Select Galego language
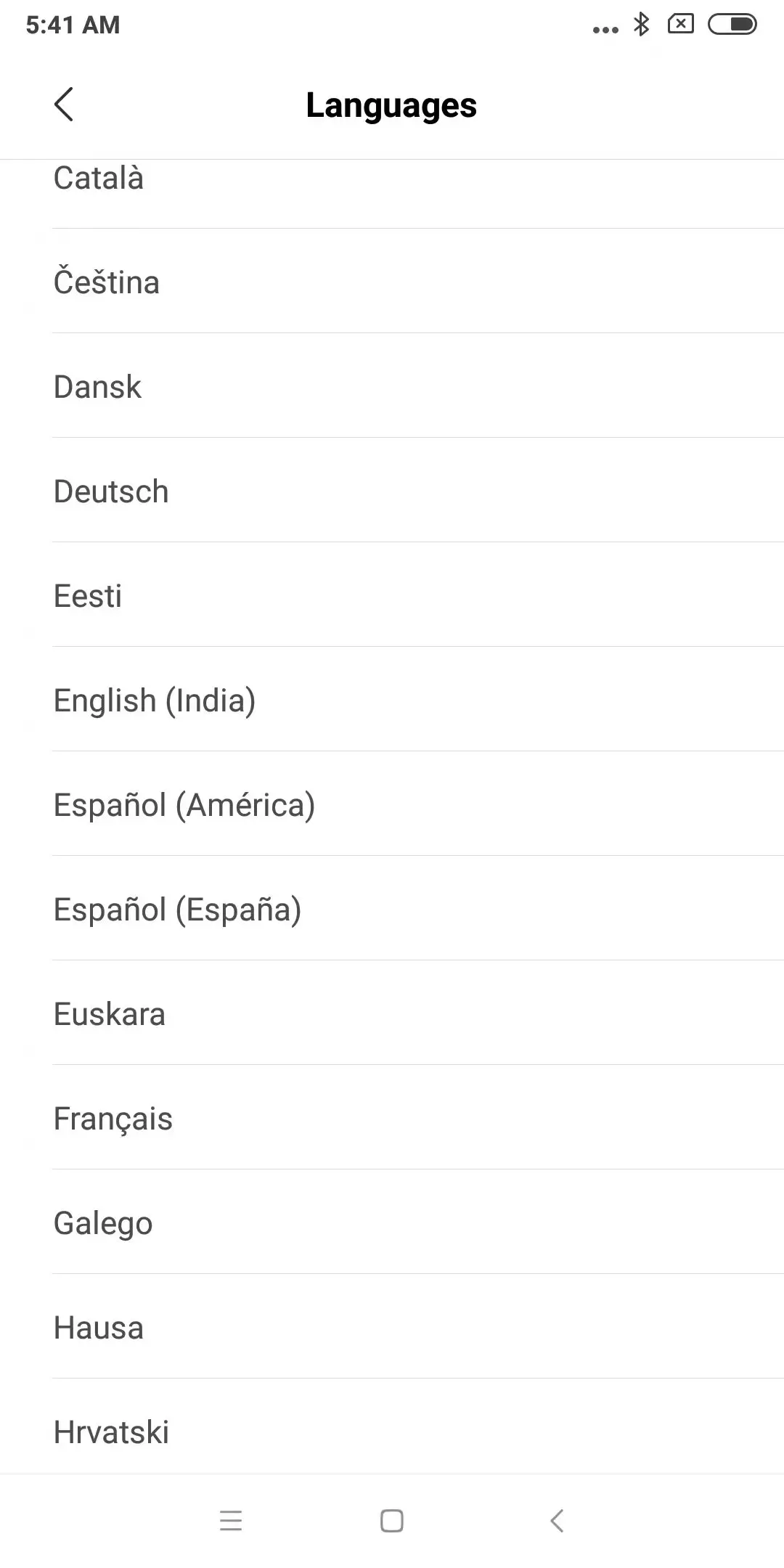 [x=392, y=1222]
